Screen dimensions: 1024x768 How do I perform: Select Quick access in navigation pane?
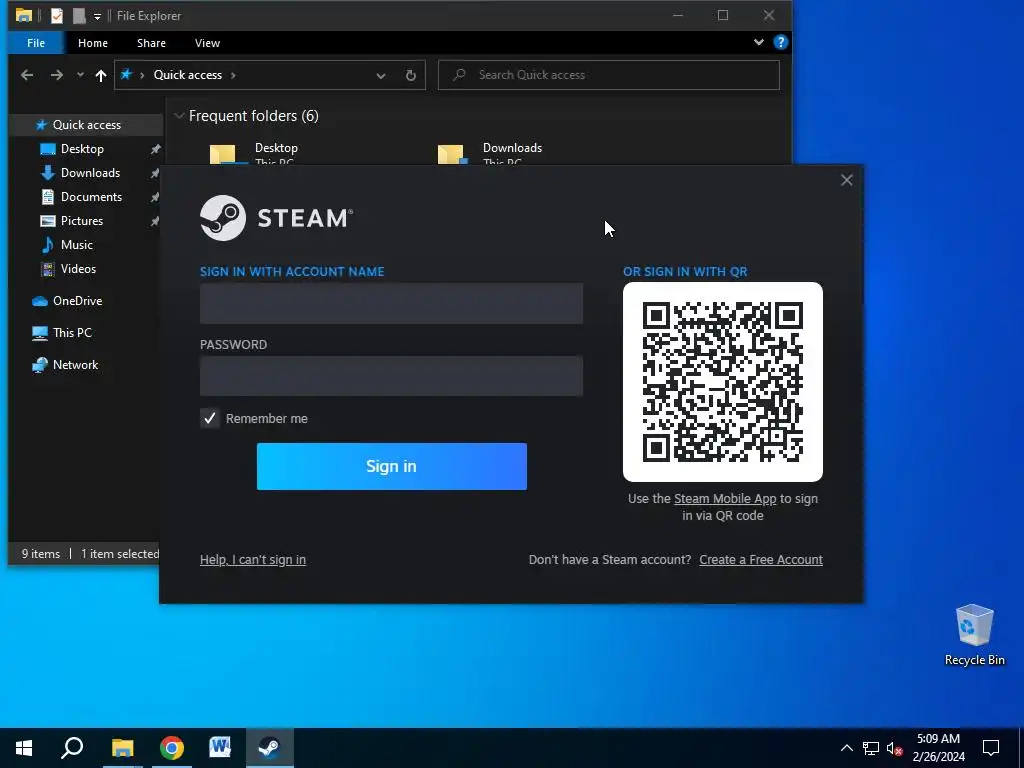click(x=86, y=125)
